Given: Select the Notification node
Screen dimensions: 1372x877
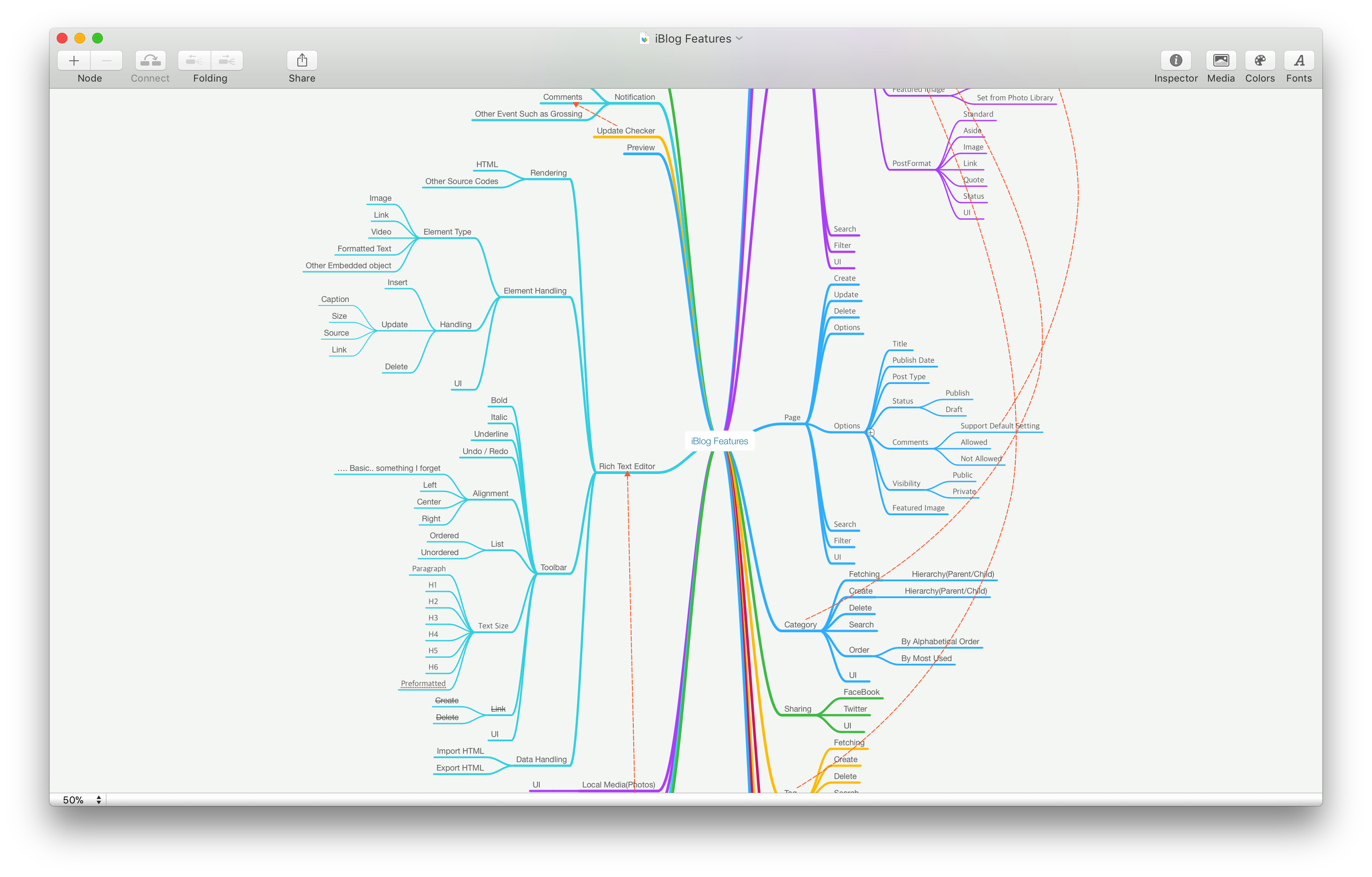Looking at the screenshot, I should [635, 98].
